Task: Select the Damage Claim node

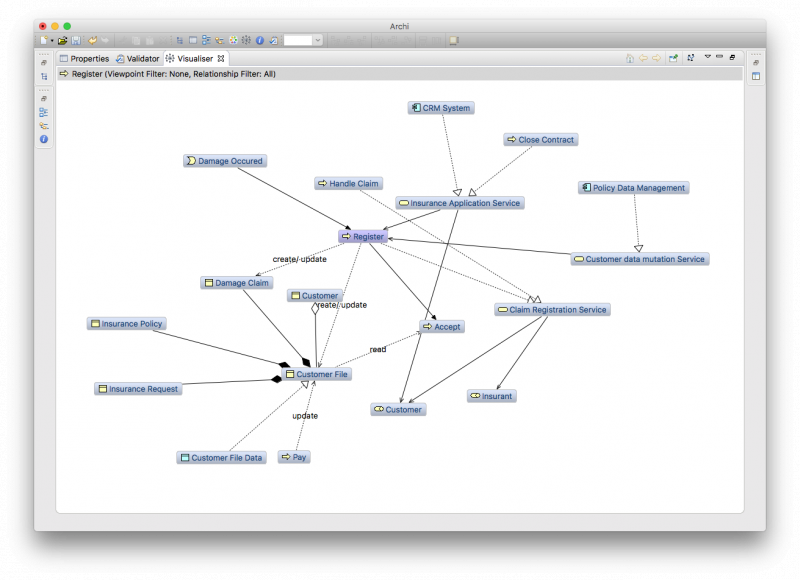Action: (x=237, y=283)
